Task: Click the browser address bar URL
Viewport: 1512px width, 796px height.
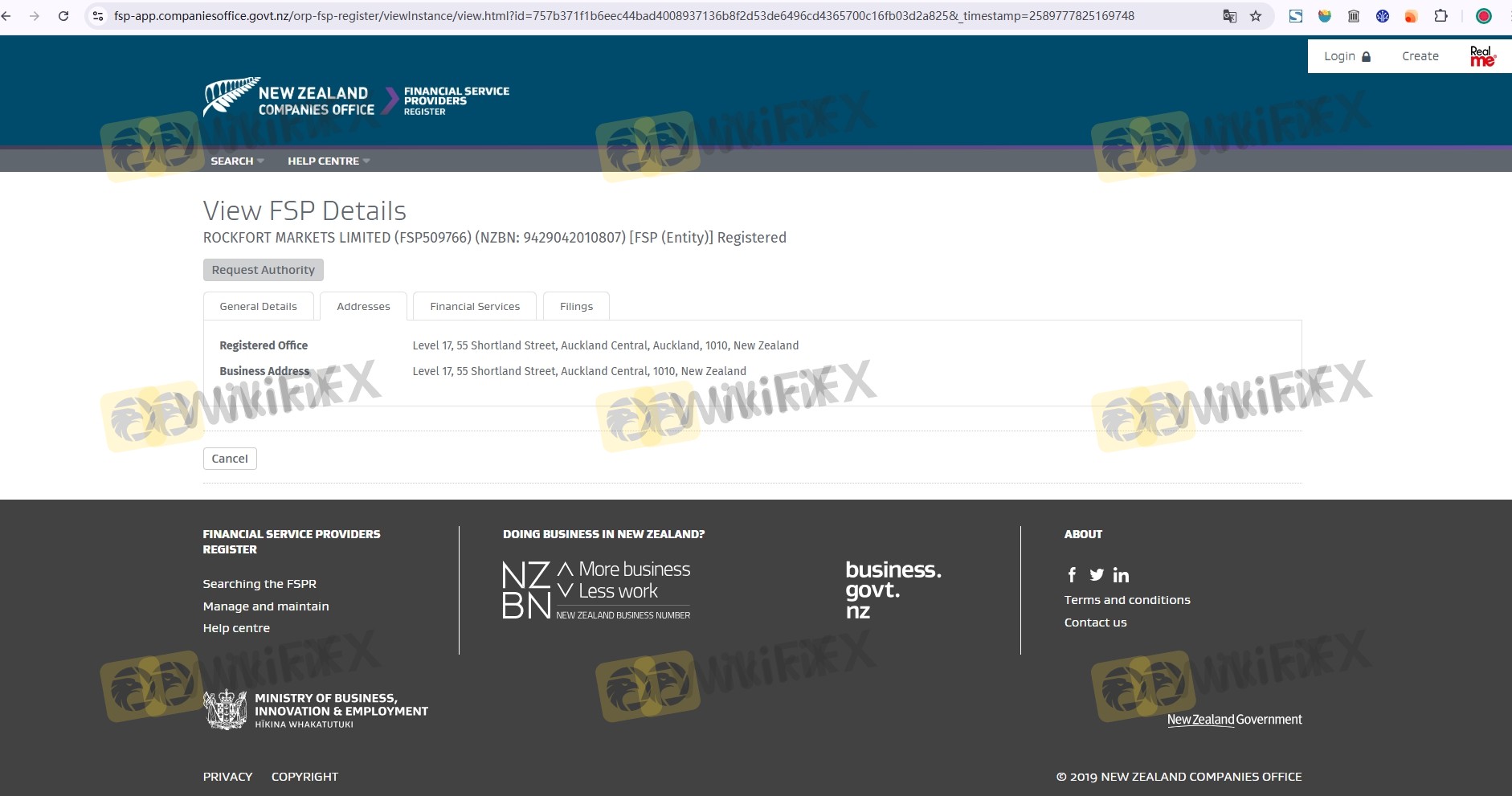Action: point(623,16)
